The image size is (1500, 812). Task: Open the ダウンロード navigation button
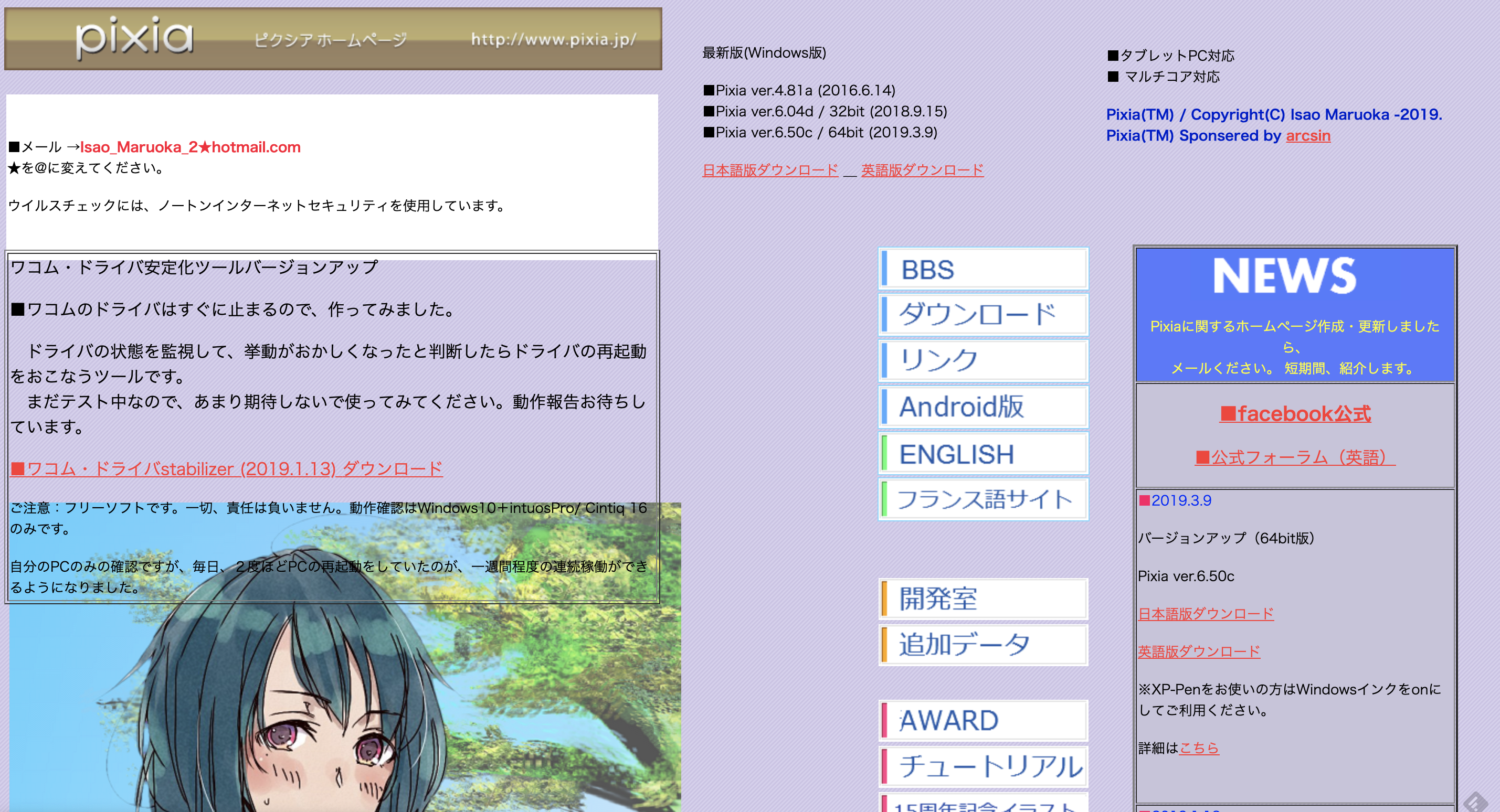pos(983,314)
